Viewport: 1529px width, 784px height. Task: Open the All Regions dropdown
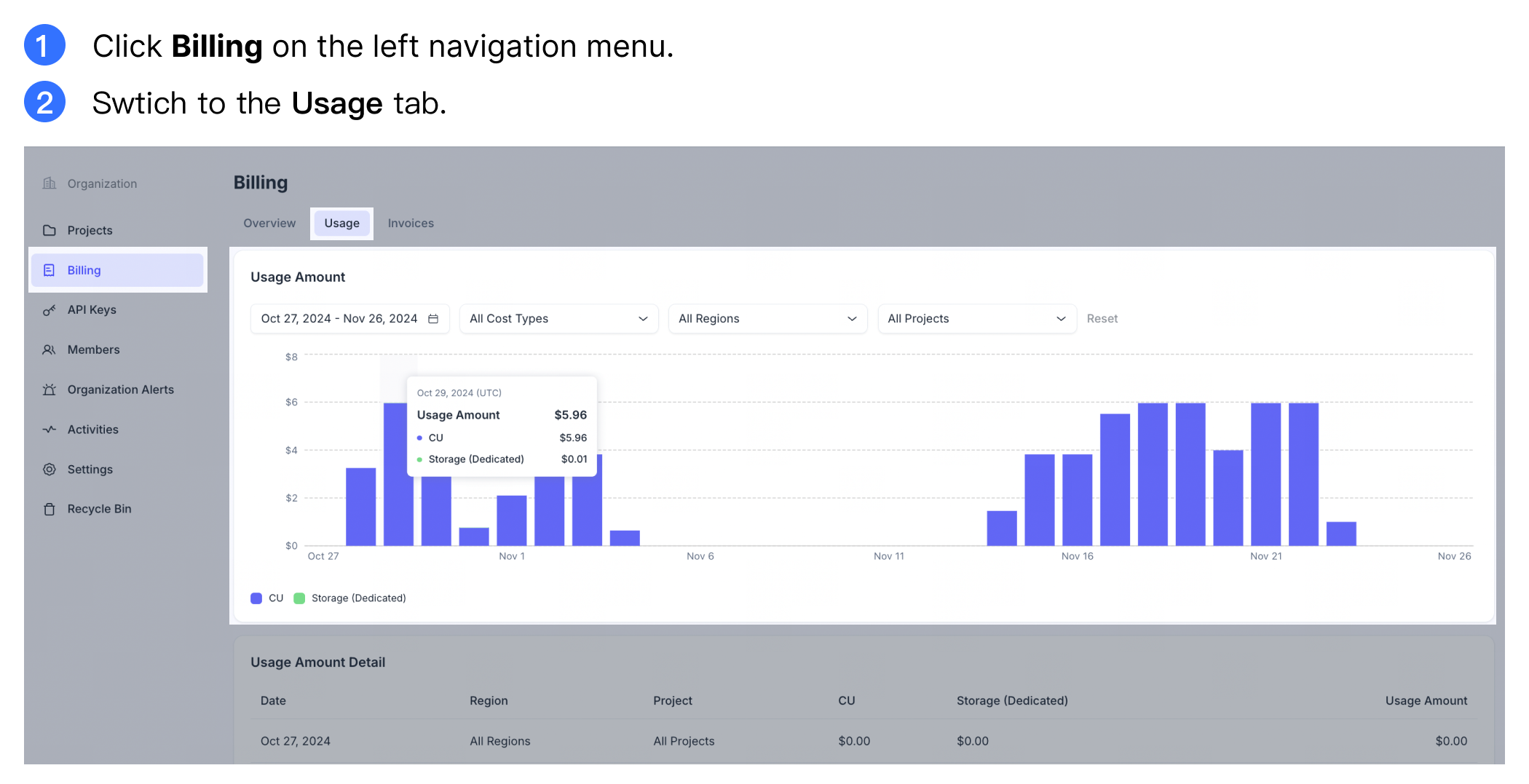767,319
